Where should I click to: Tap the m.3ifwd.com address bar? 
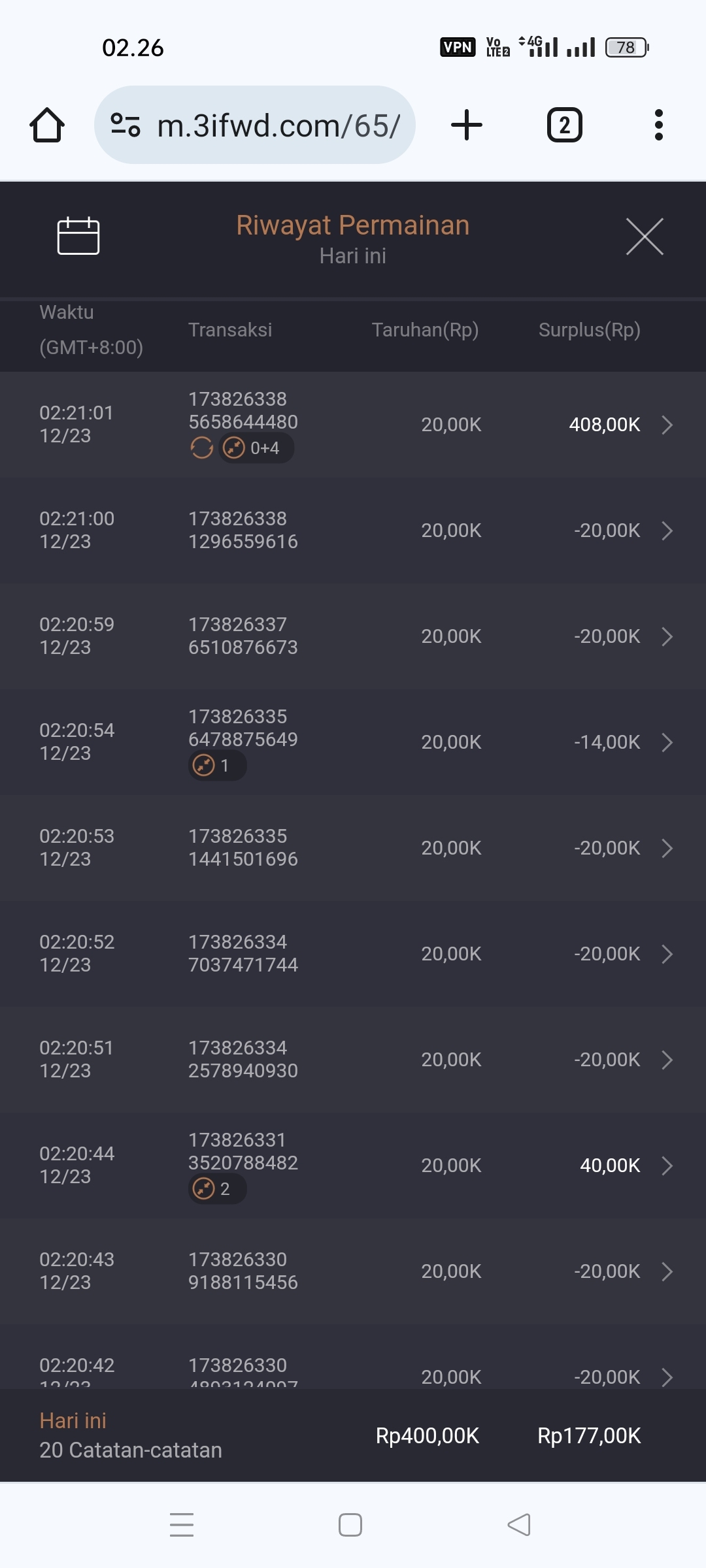(278, 125)
